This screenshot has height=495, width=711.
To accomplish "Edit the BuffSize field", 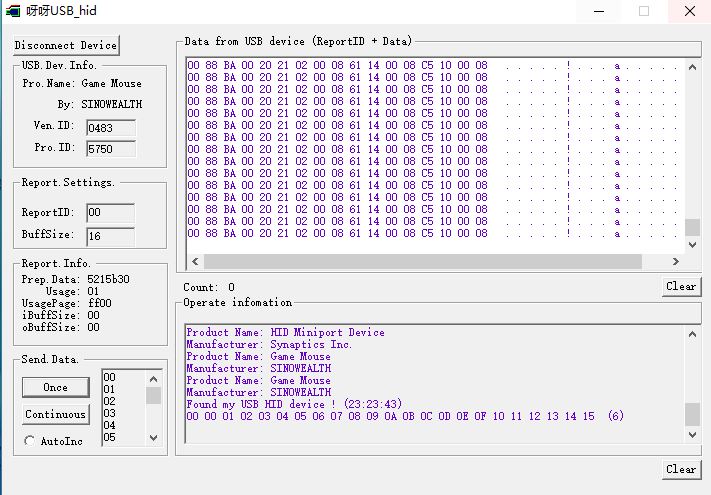I will click(111, 236).
